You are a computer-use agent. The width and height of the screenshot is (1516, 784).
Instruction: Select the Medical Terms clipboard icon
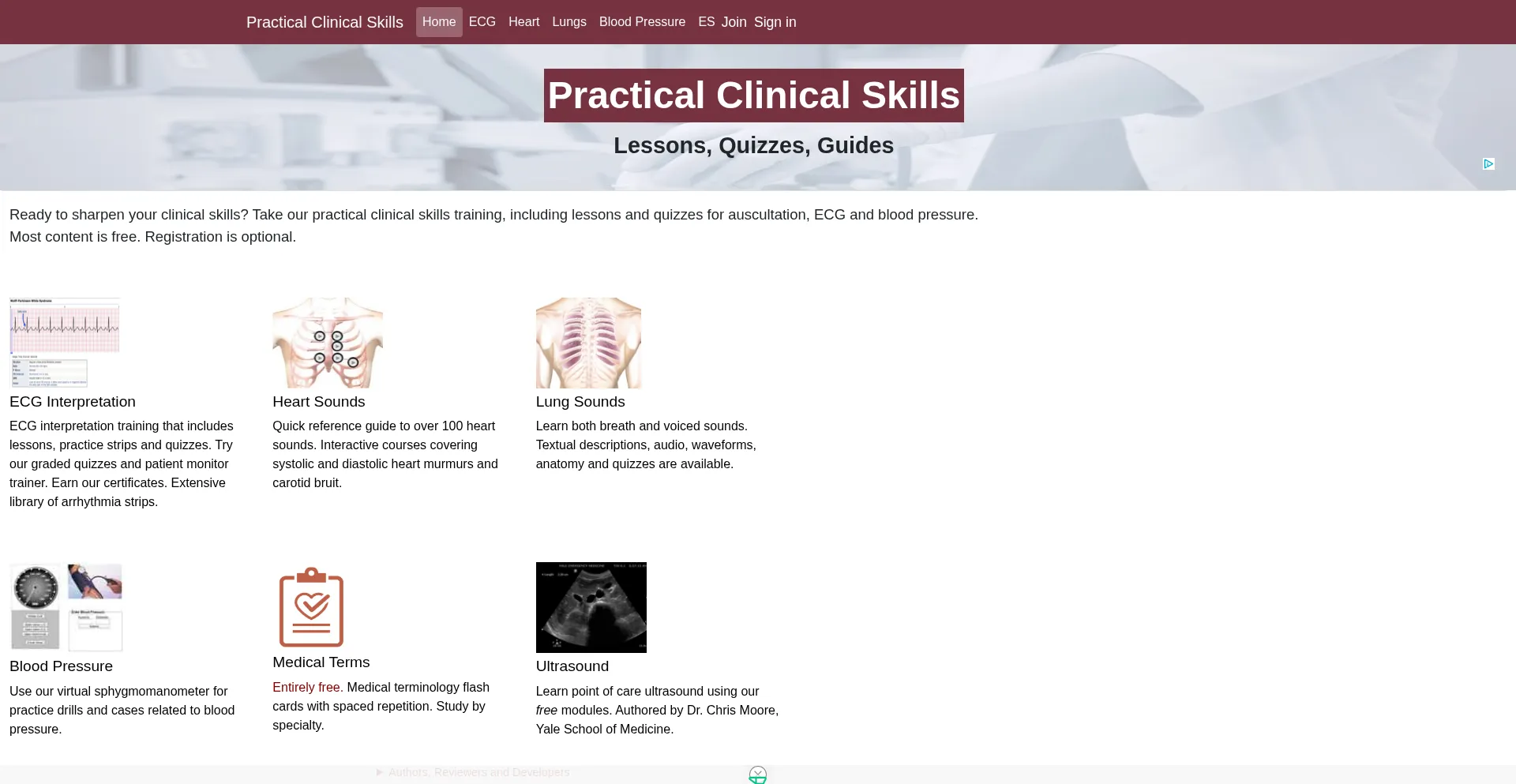point(311,606)
